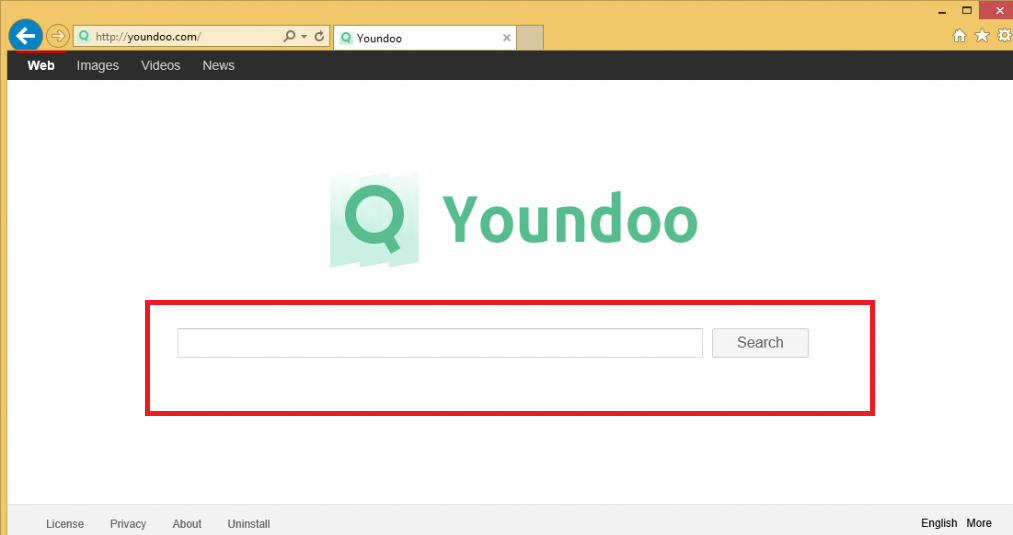Select the Web search category

point(41,65)
